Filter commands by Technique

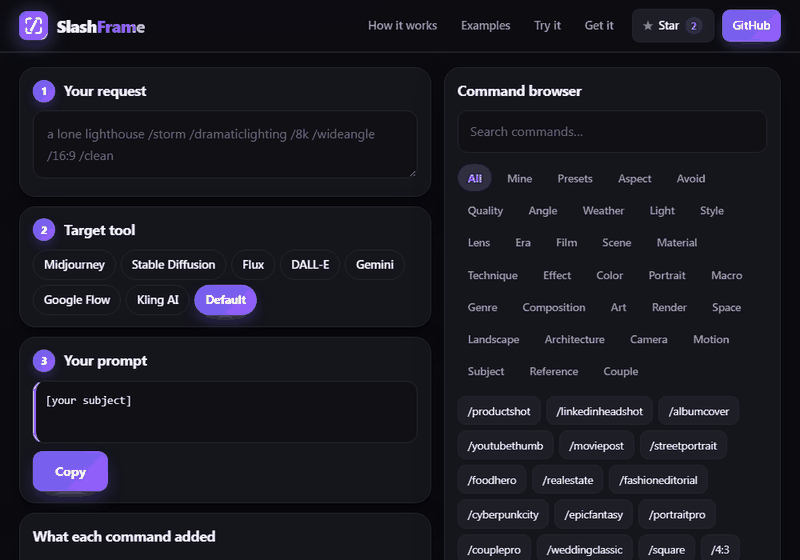(x=492, y=275)
